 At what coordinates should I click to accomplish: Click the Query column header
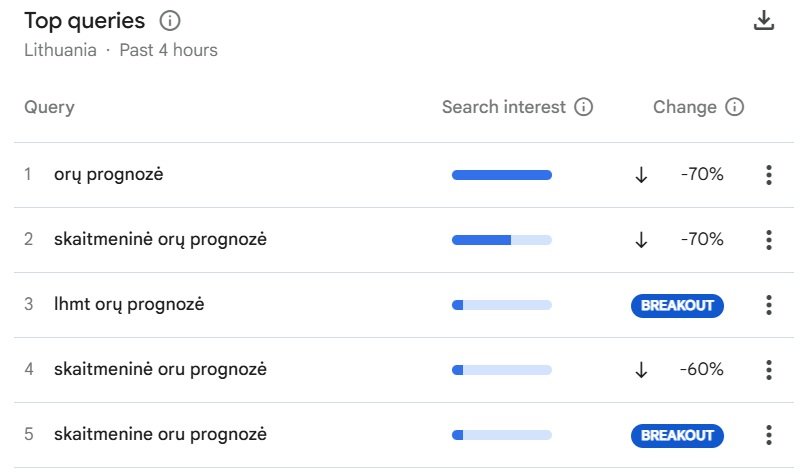pos(49,107)
